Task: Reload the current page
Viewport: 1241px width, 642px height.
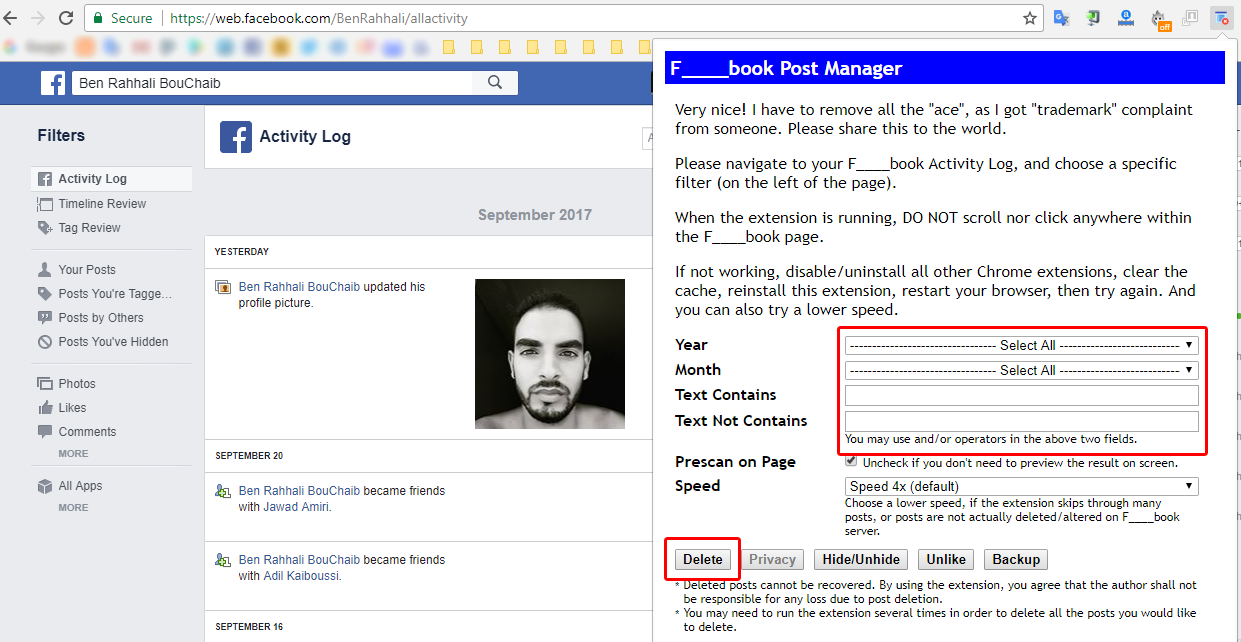Action: (66, 18)
